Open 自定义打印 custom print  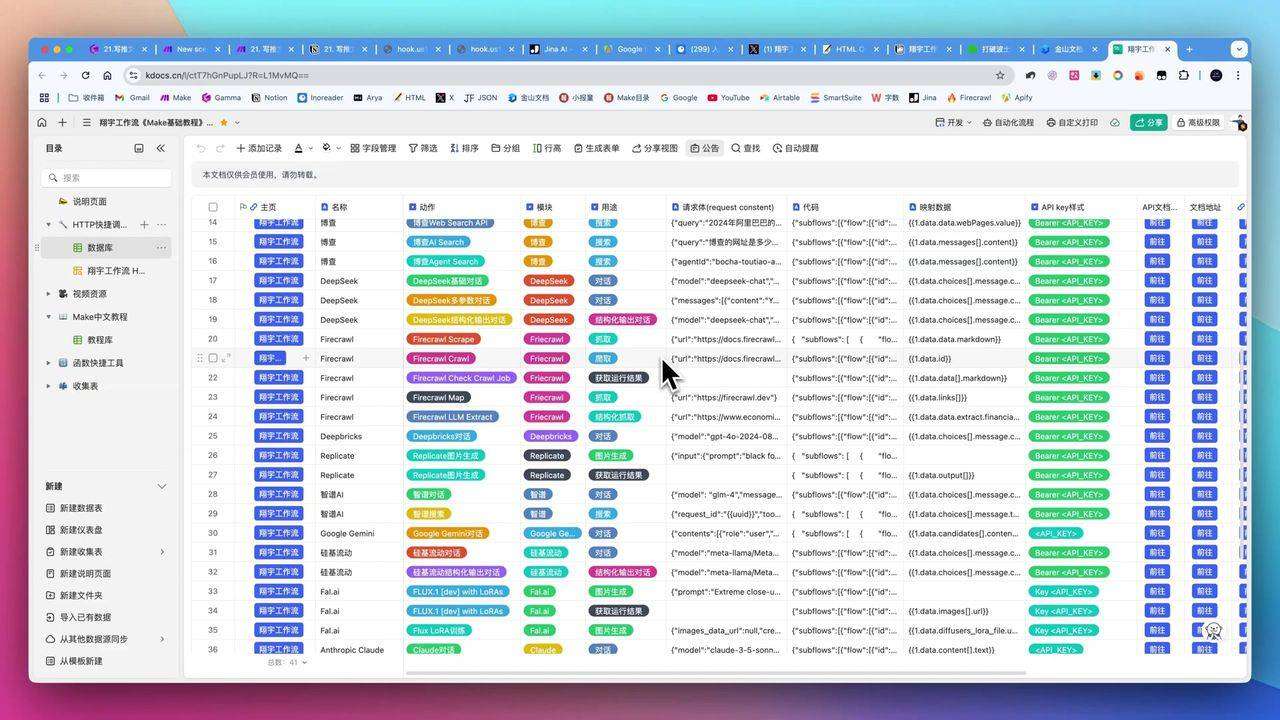1068,122
